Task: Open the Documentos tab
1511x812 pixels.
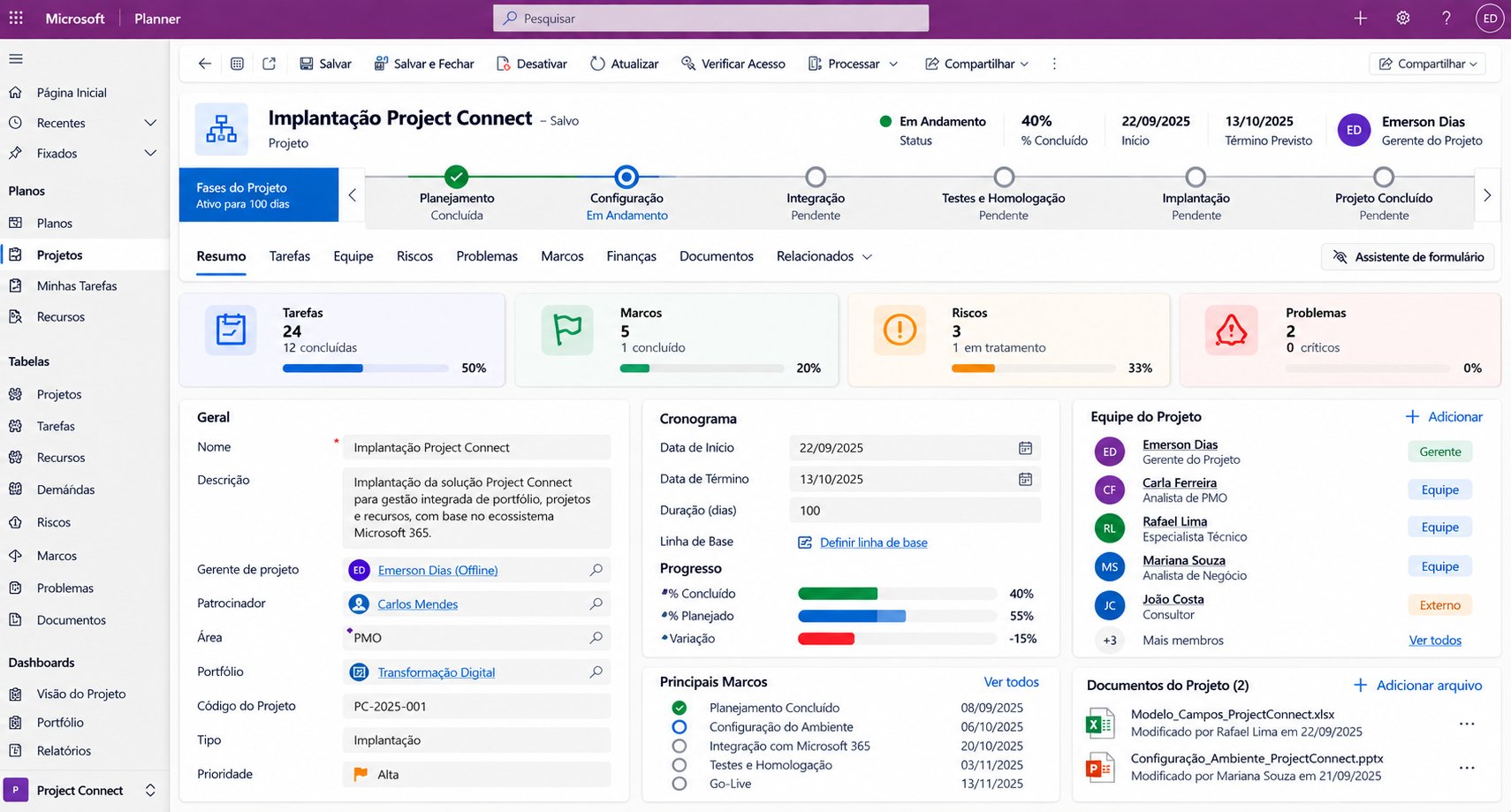Action: 717,256
